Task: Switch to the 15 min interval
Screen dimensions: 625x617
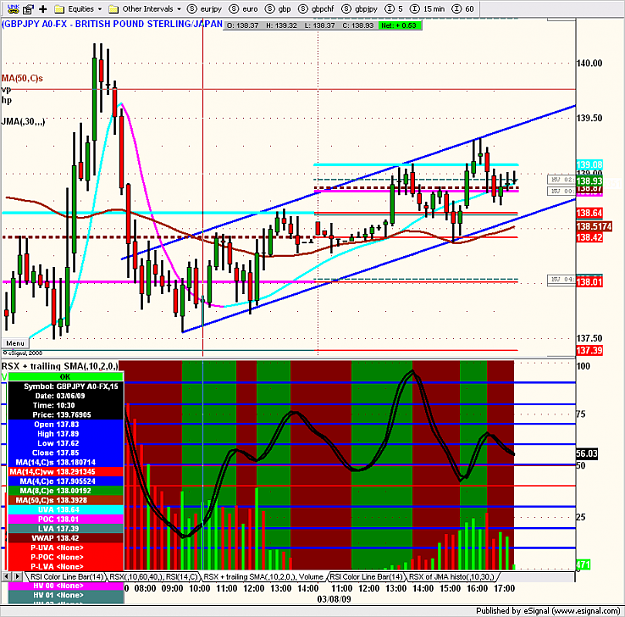Action: click(427, 9)
